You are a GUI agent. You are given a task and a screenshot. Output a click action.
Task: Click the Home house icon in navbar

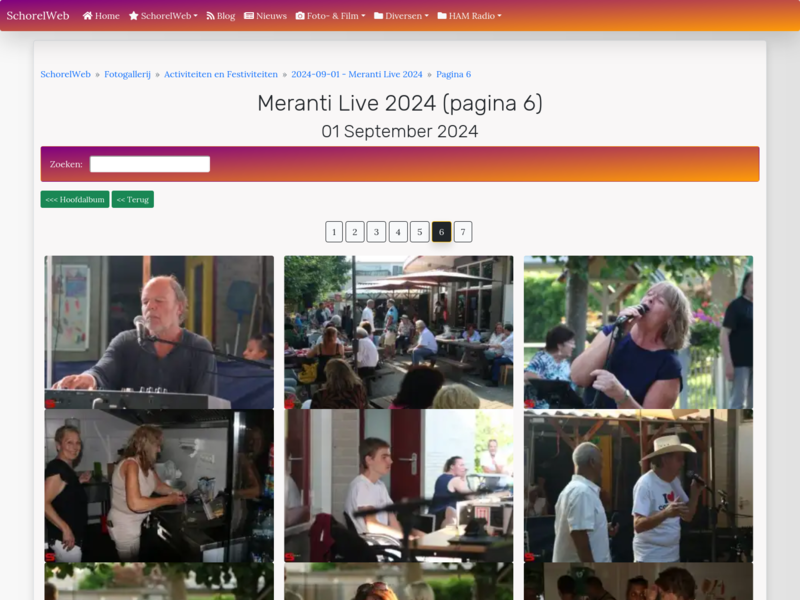point(87,16)
